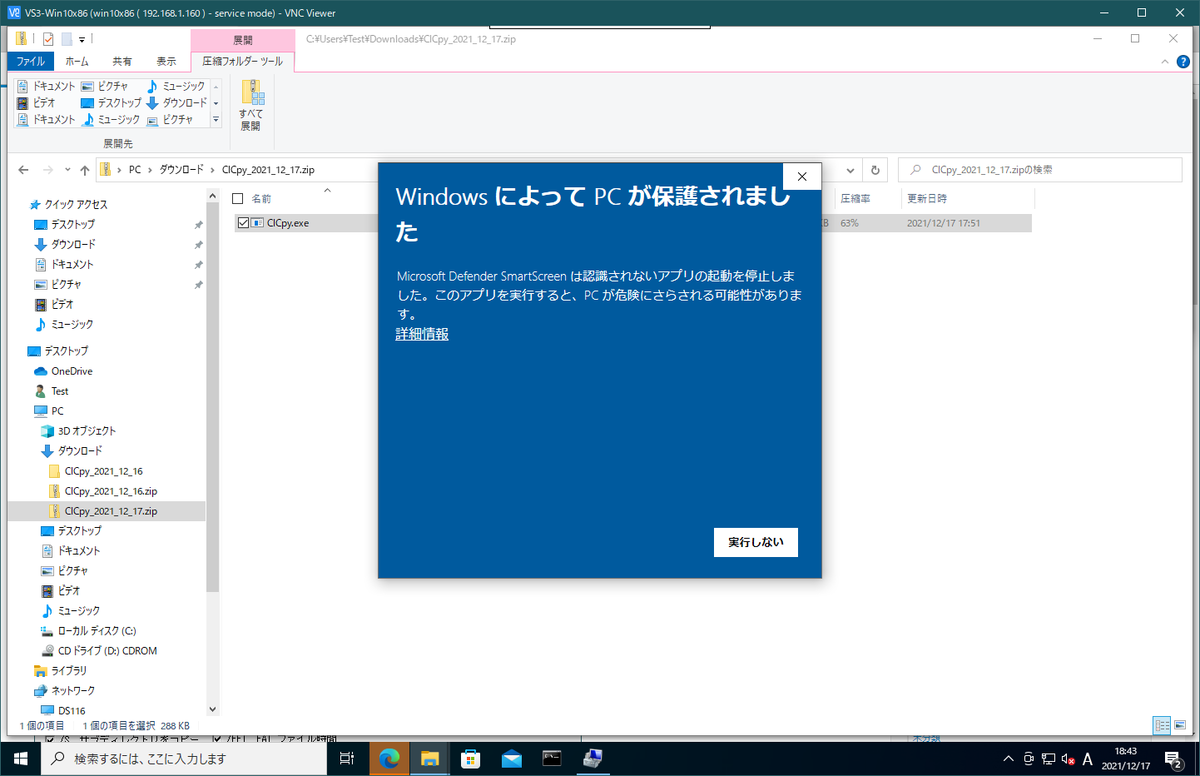Screen dimensions: 1200x776
Task: Open Command Prompt icon on taskbar
Action: (x=552, y=758)
